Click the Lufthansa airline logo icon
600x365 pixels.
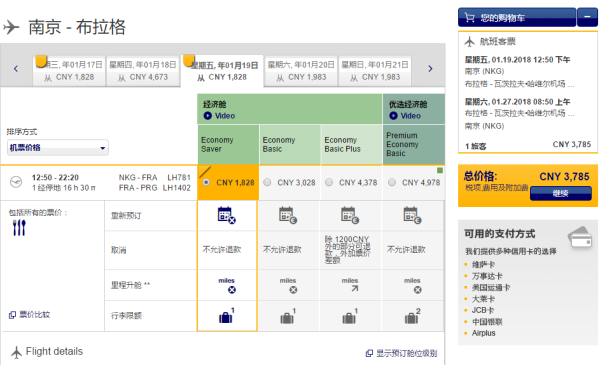16,182
